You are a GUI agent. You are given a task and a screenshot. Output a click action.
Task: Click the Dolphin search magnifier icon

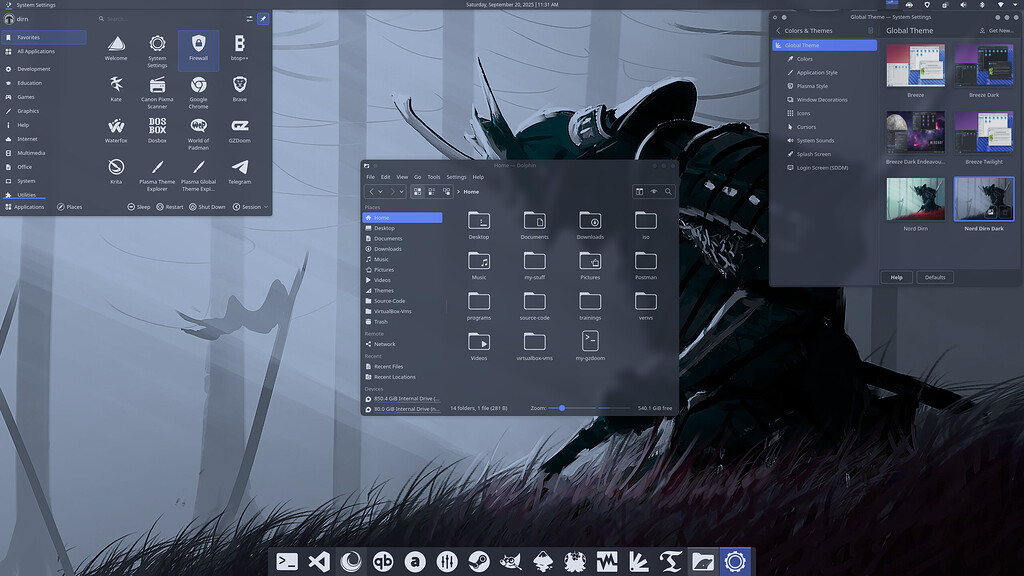[668, 191]
